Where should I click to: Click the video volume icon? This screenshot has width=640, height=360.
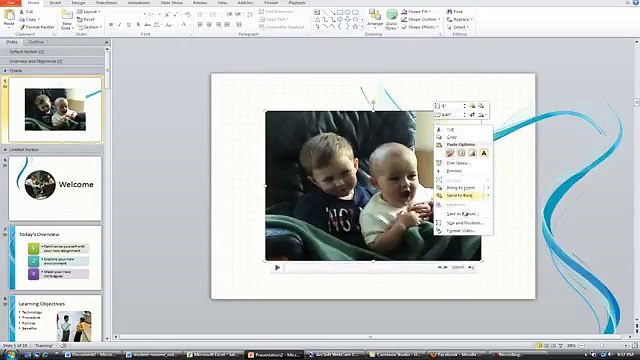[471, 267]
